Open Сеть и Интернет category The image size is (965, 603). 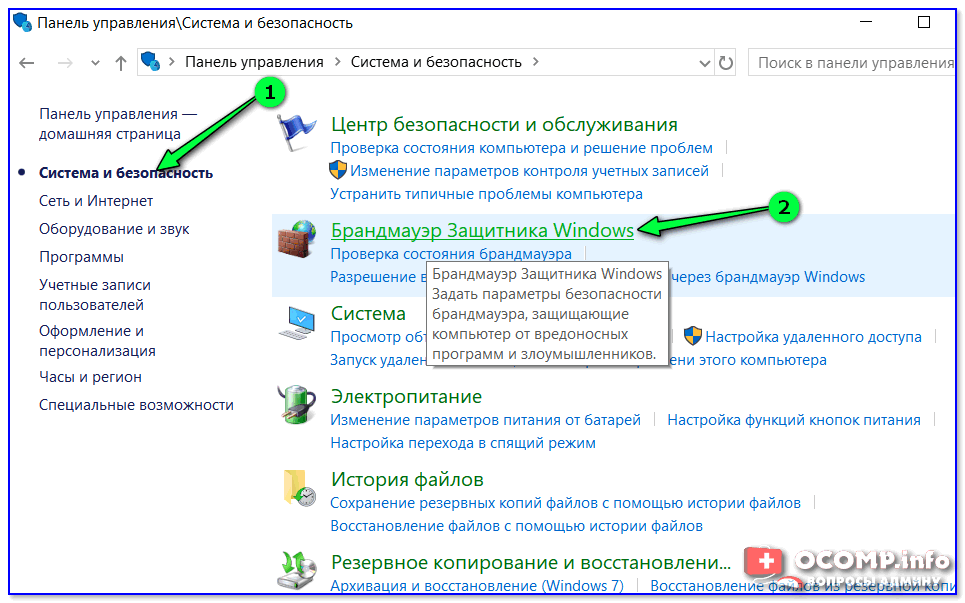pyautogui.click(x=96, y=201)
